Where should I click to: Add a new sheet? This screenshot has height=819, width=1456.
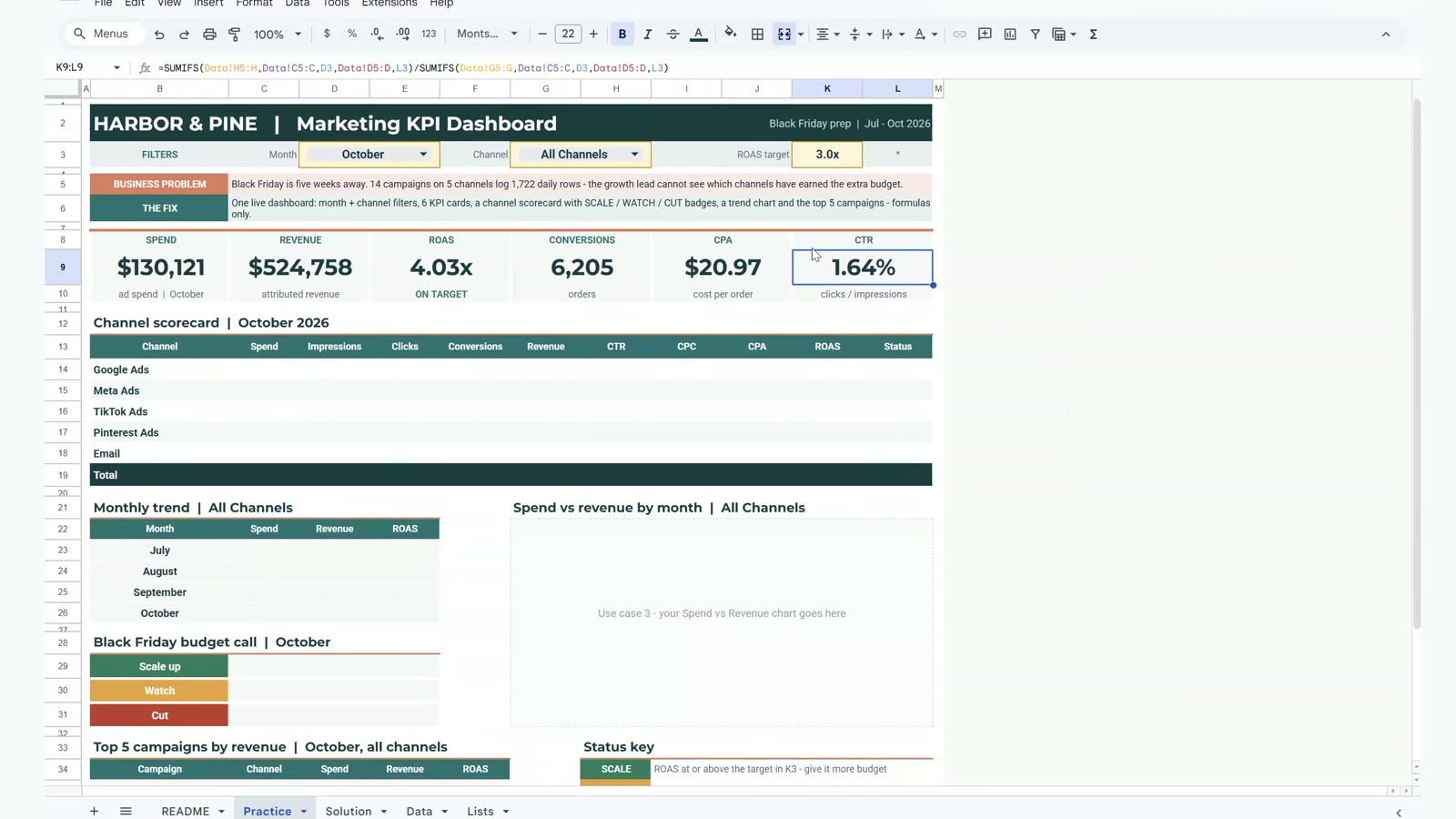tap(94, 811)
